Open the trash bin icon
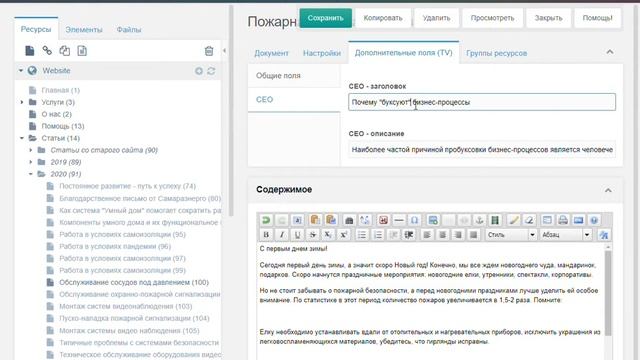The height and width of the screenshot is (360, 640). point(209,51)
